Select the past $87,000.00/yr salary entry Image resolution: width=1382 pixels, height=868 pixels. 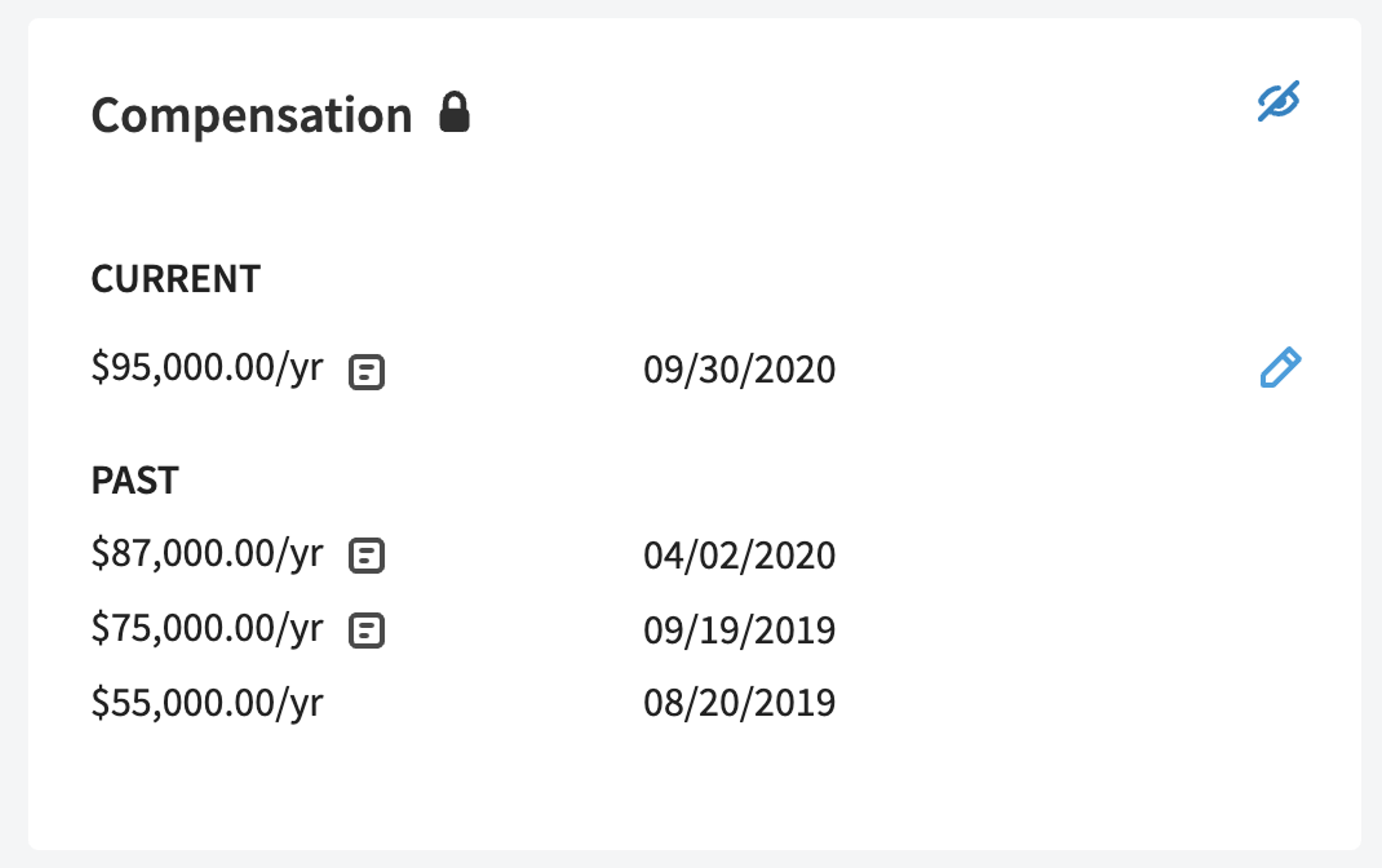coord(207,554)
